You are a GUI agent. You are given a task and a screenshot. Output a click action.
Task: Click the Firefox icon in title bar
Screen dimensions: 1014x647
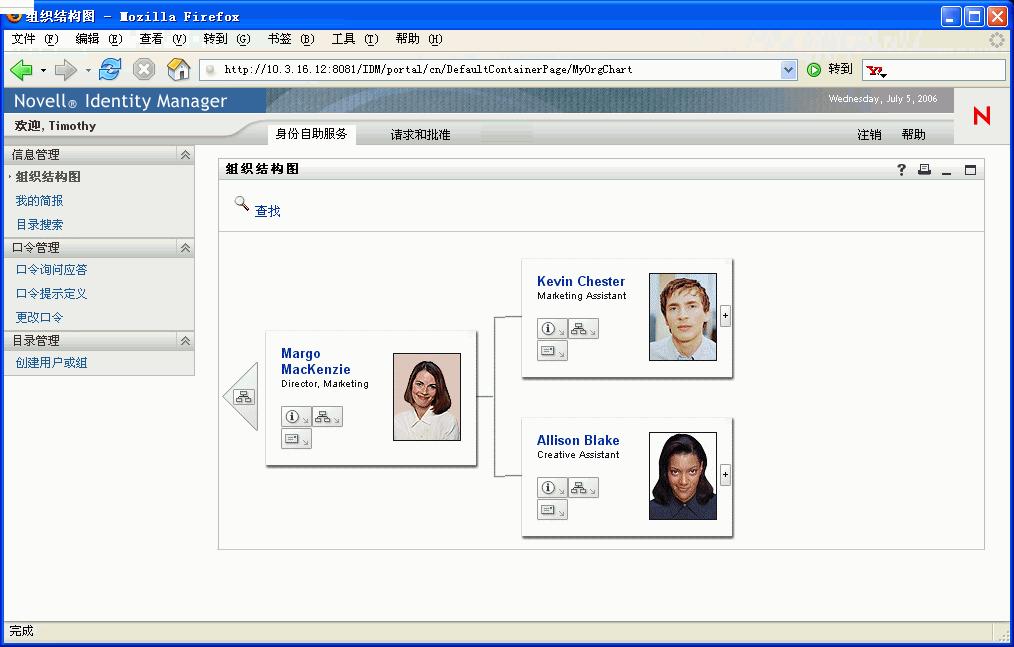coord(14,15)
